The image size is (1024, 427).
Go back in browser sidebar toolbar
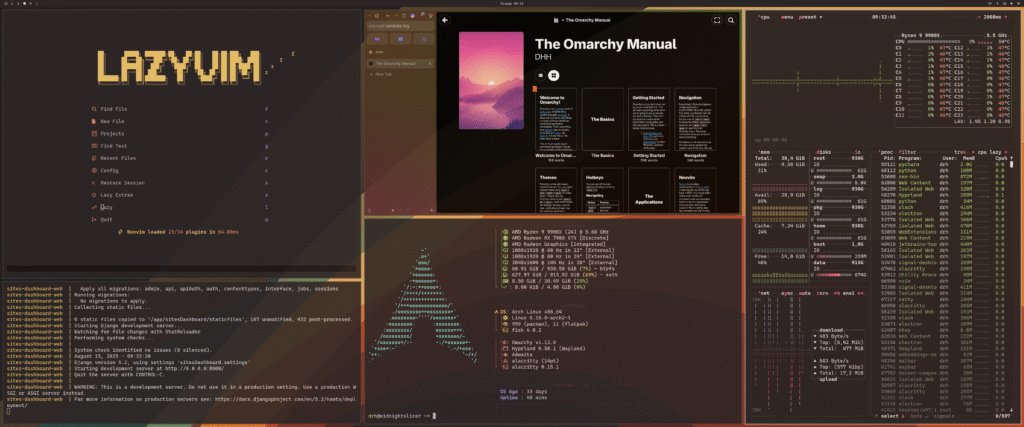(387, 15)
